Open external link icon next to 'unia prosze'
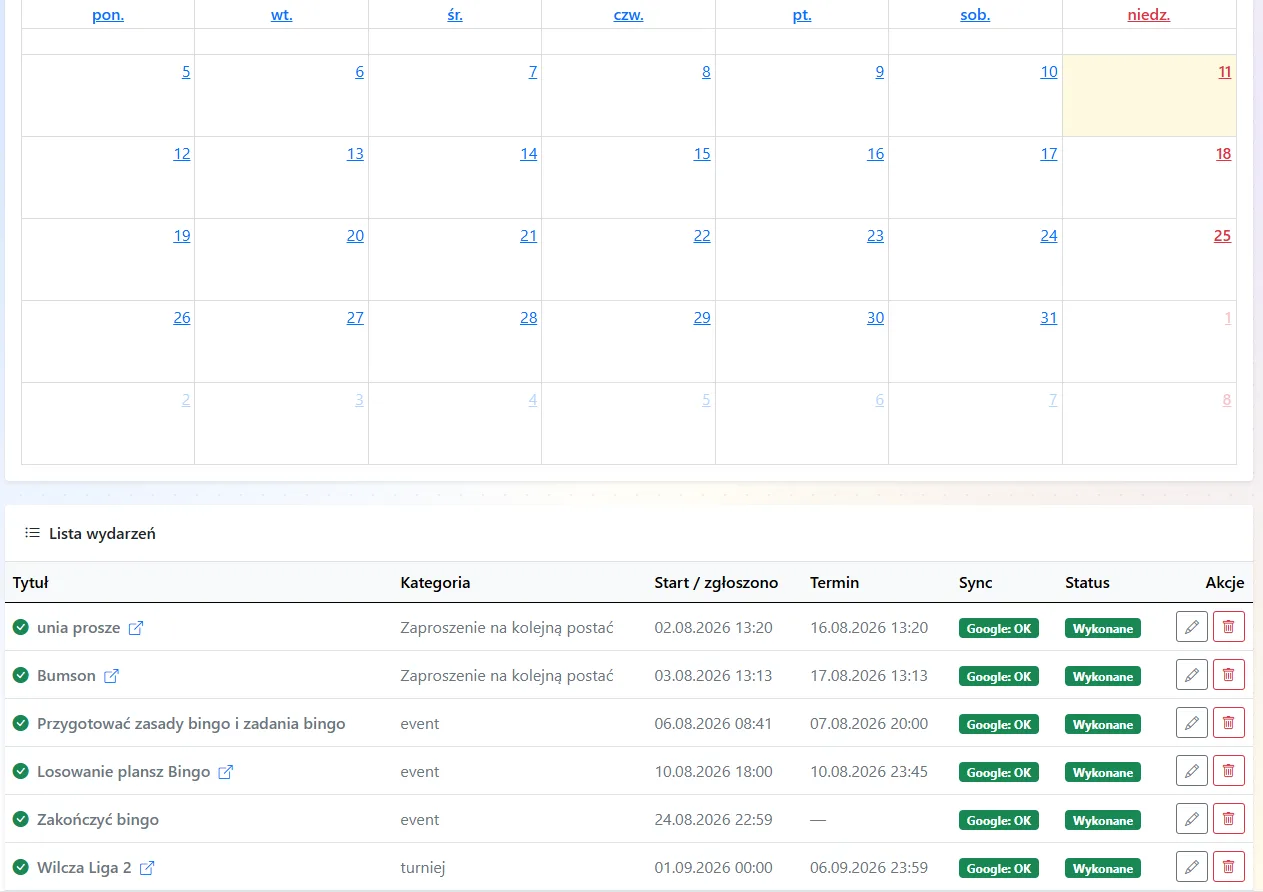The image size is (1263, 892). pos(136,628)
